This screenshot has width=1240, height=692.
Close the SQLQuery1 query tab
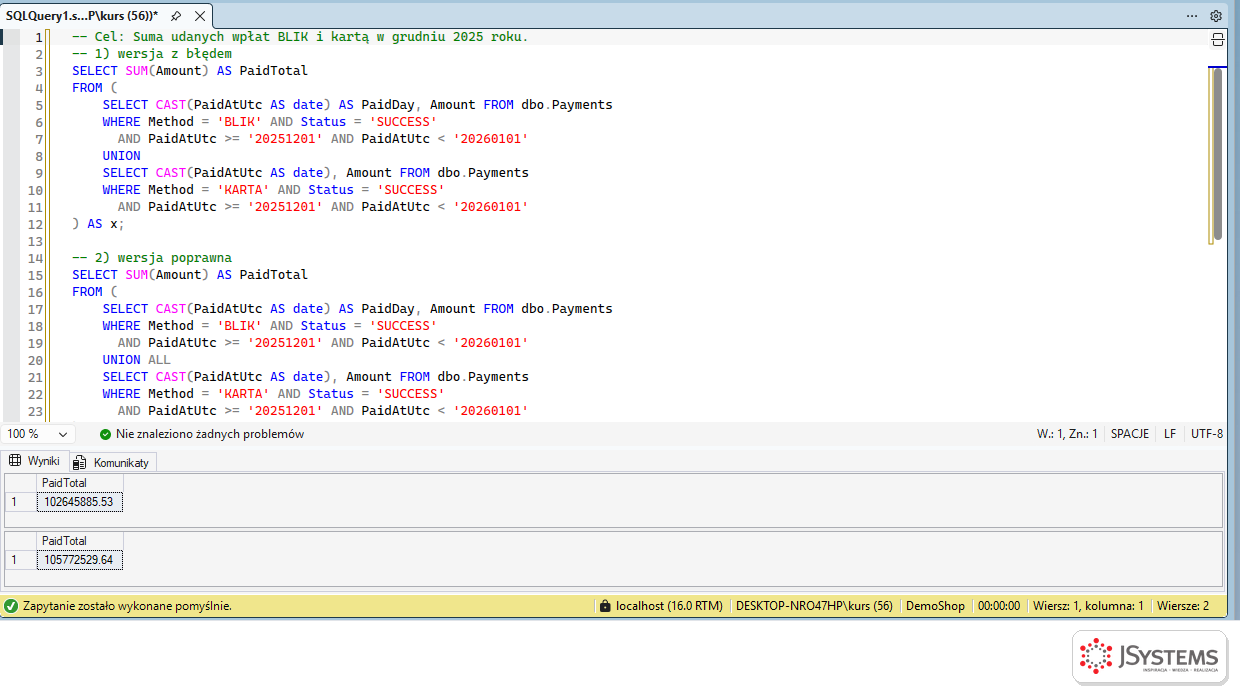click(199, 16)
